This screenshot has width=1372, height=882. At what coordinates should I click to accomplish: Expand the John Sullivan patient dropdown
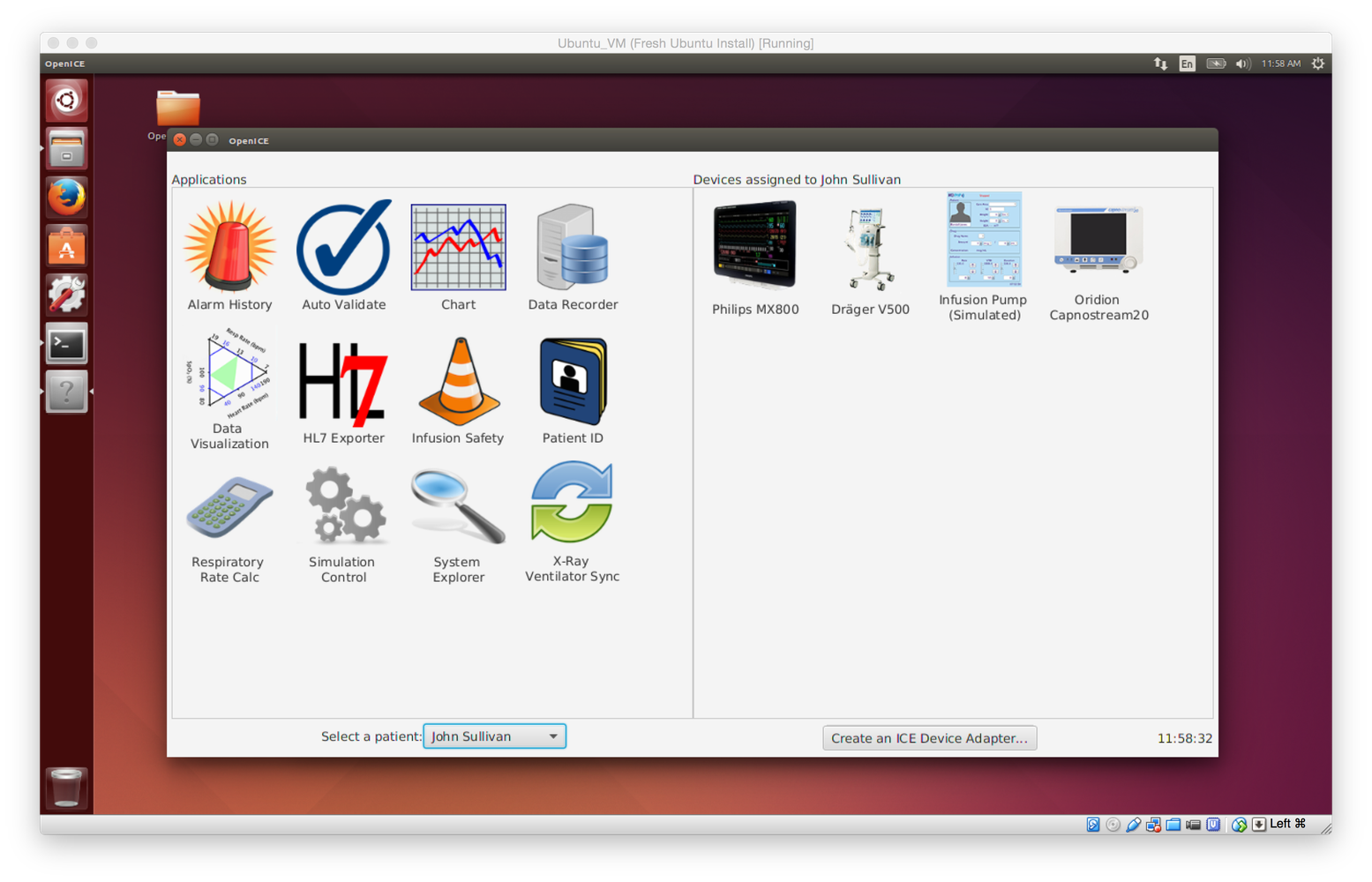(495, 736)
